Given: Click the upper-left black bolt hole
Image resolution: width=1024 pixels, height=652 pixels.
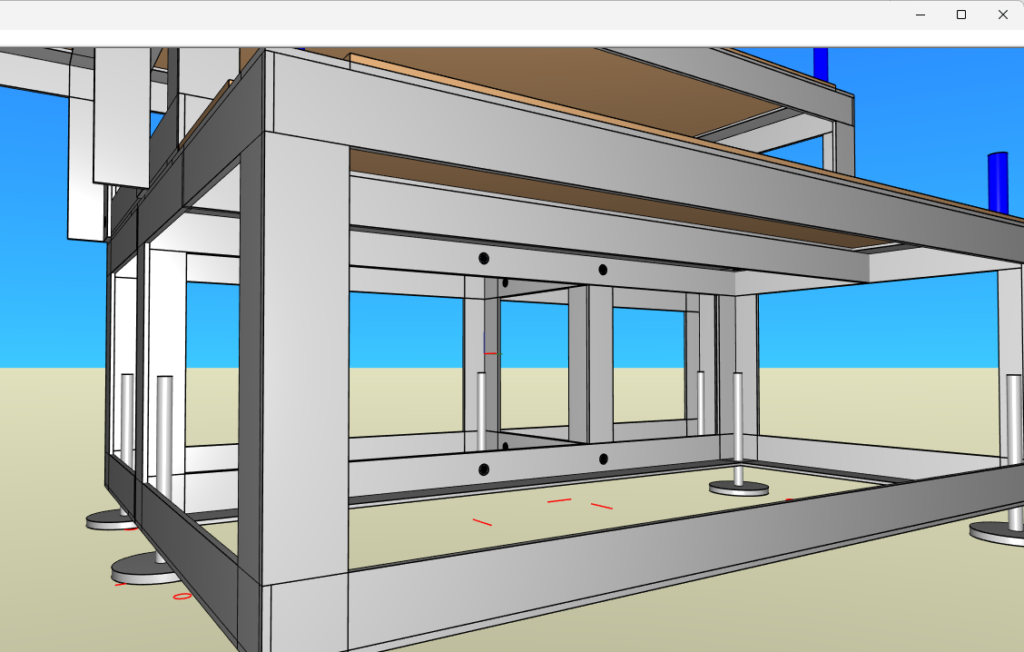Looking at the screenshot, I should [x=483, y=258].
